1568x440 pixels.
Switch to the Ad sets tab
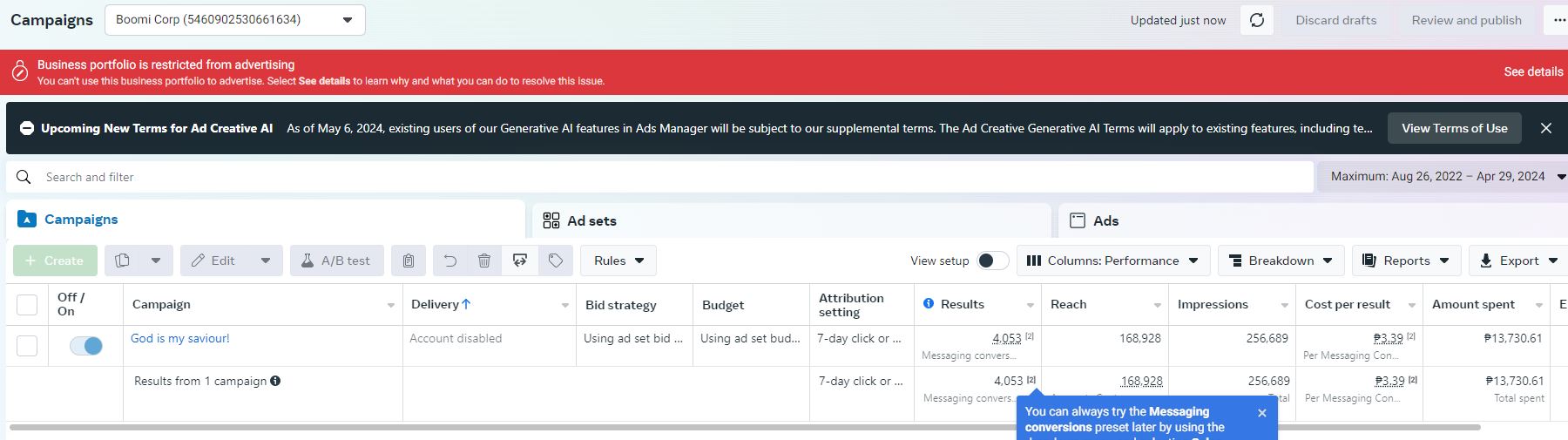[x=591, y=221]
